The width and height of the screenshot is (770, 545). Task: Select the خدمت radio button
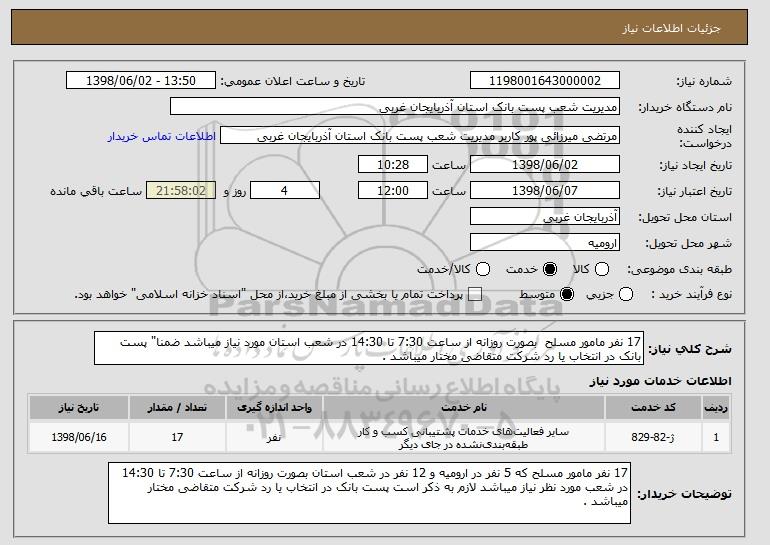click(550, 269)
